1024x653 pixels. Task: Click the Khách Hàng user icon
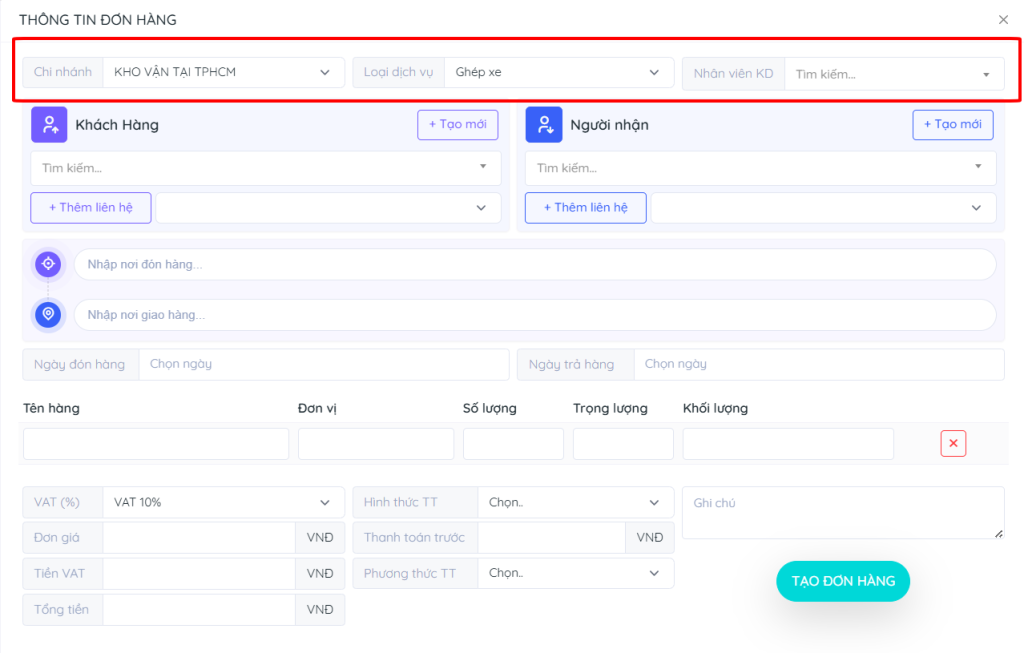(49, 125)
